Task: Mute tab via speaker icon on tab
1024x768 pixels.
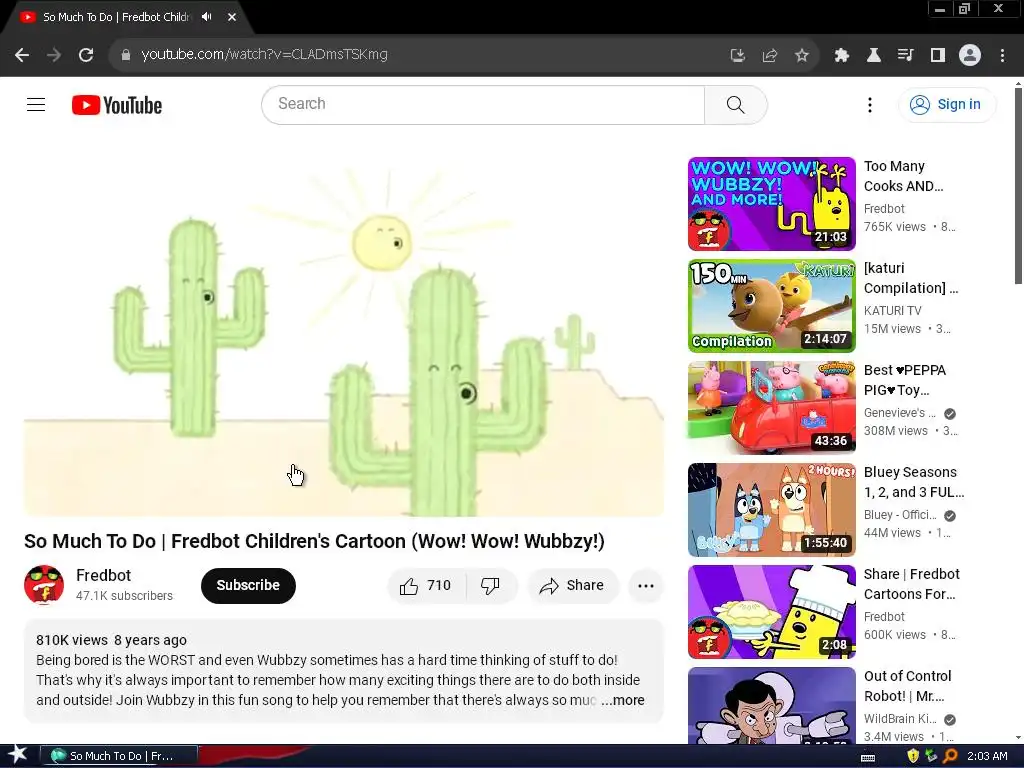Action: point(207,17)
